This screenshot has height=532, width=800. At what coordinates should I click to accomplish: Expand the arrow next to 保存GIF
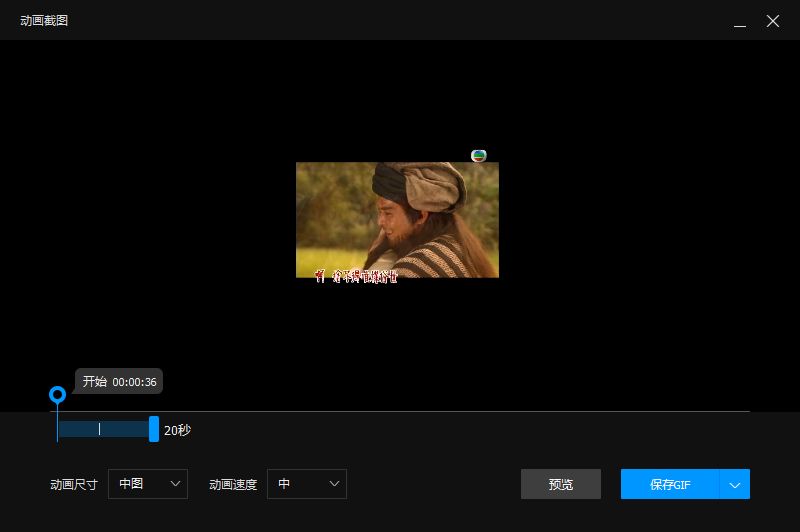735,484
